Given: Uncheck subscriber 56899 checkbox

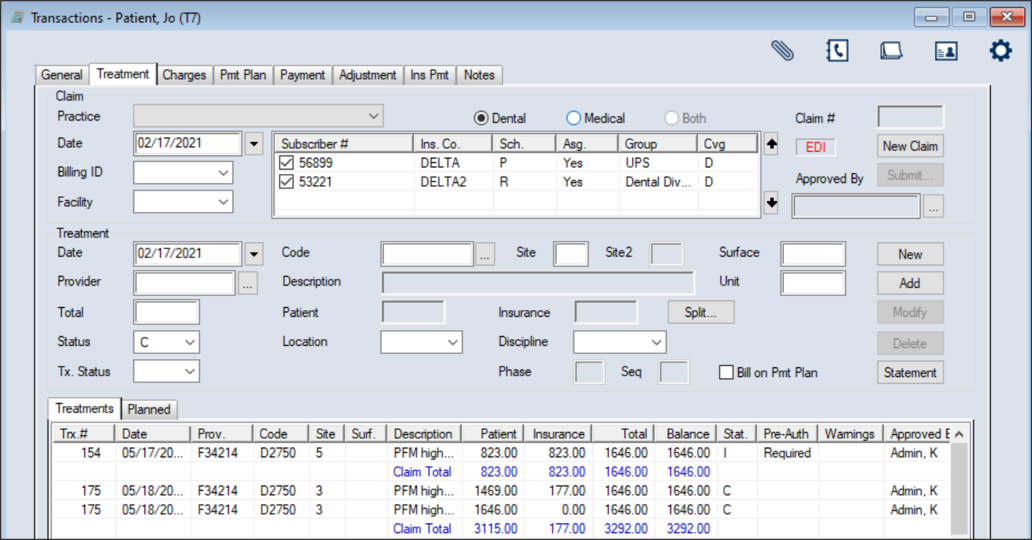Looking at the screenshot, I should point(287,163).
